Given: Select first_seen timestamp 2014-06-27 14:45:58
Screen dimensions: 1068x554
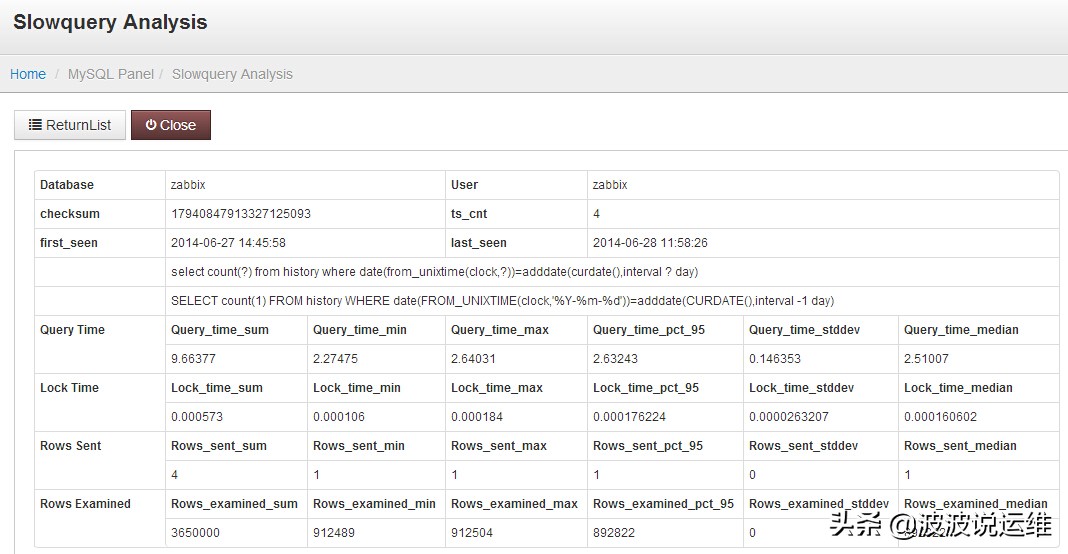Looking at the screenshot, I should [x=229, y=243].
